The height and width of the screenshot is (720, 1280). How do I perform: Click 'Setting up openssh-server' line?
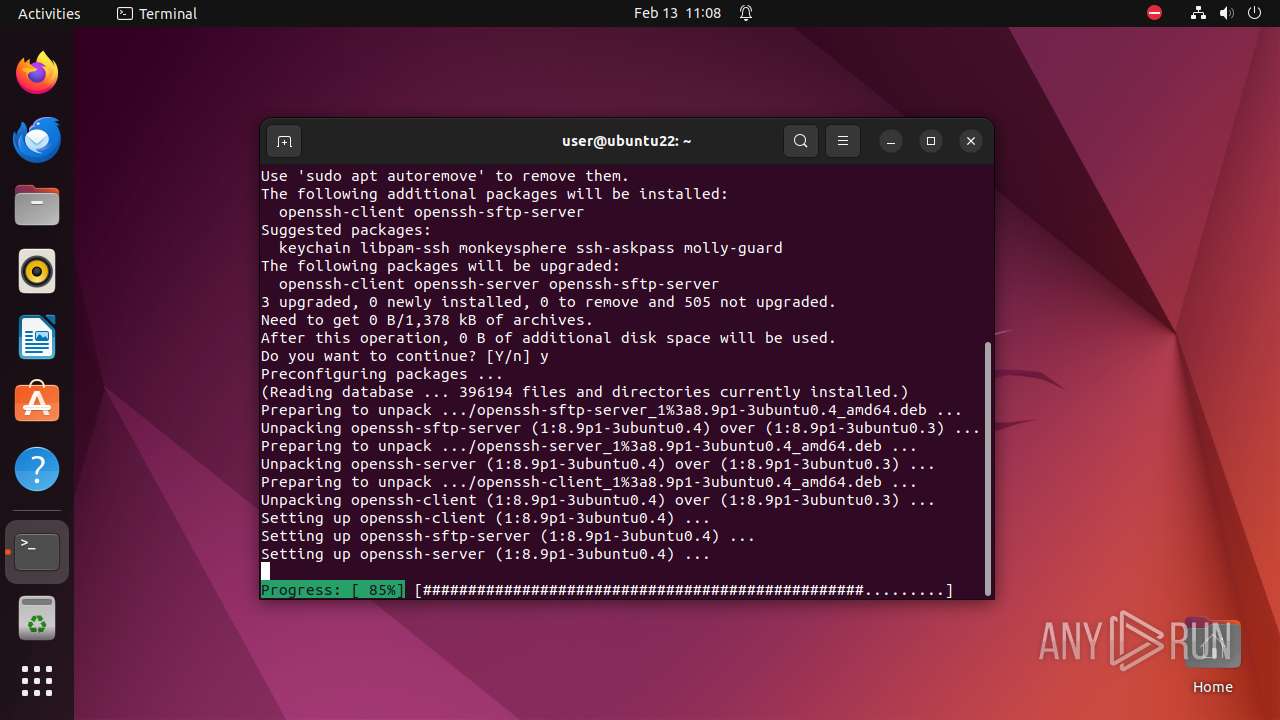coord(486,554)
